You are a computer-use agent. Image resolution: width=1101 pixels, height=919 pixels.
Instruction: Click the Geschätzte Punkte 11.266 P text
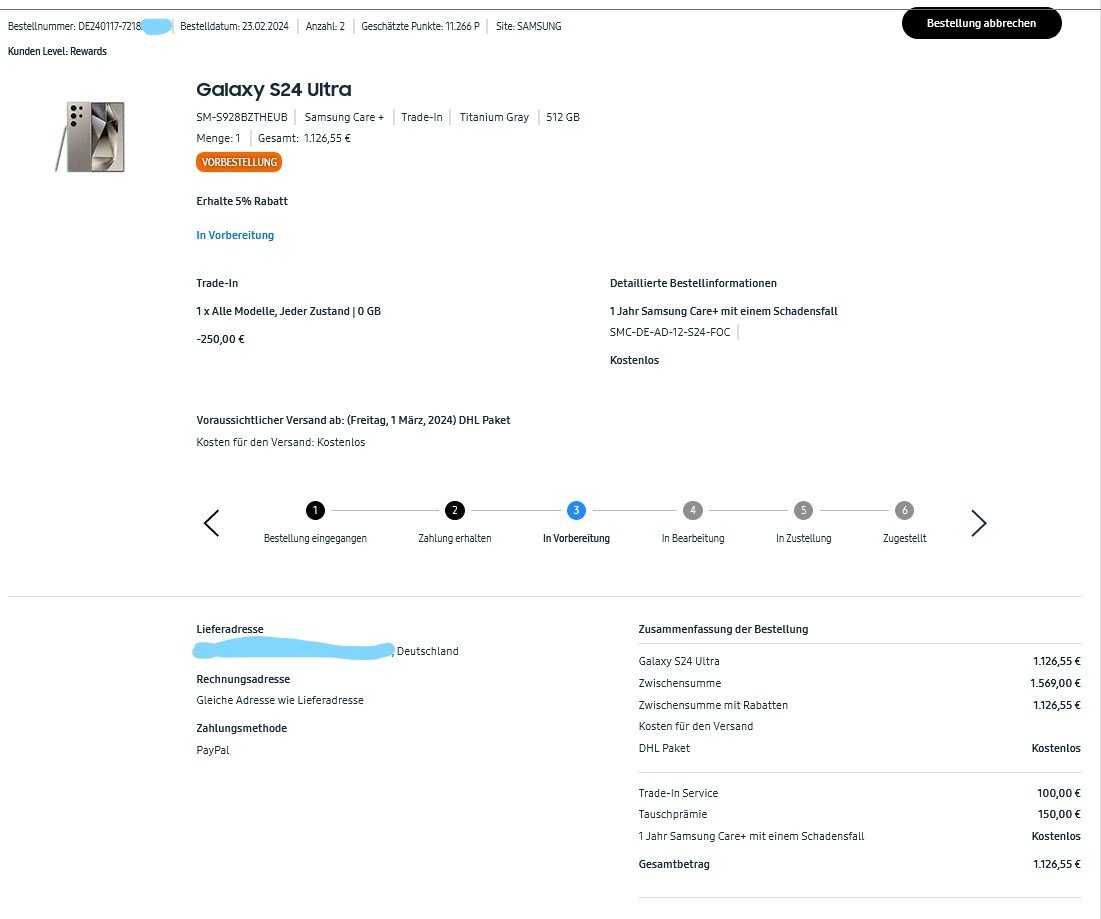(x=421, y=26)
